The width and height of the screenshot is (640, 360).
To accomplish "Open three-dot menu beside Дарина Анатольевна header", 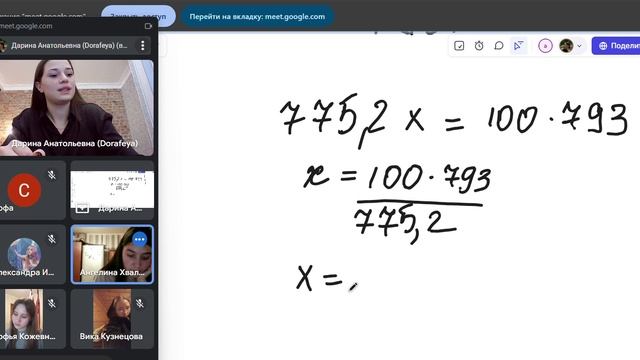I will click(142, 45).
